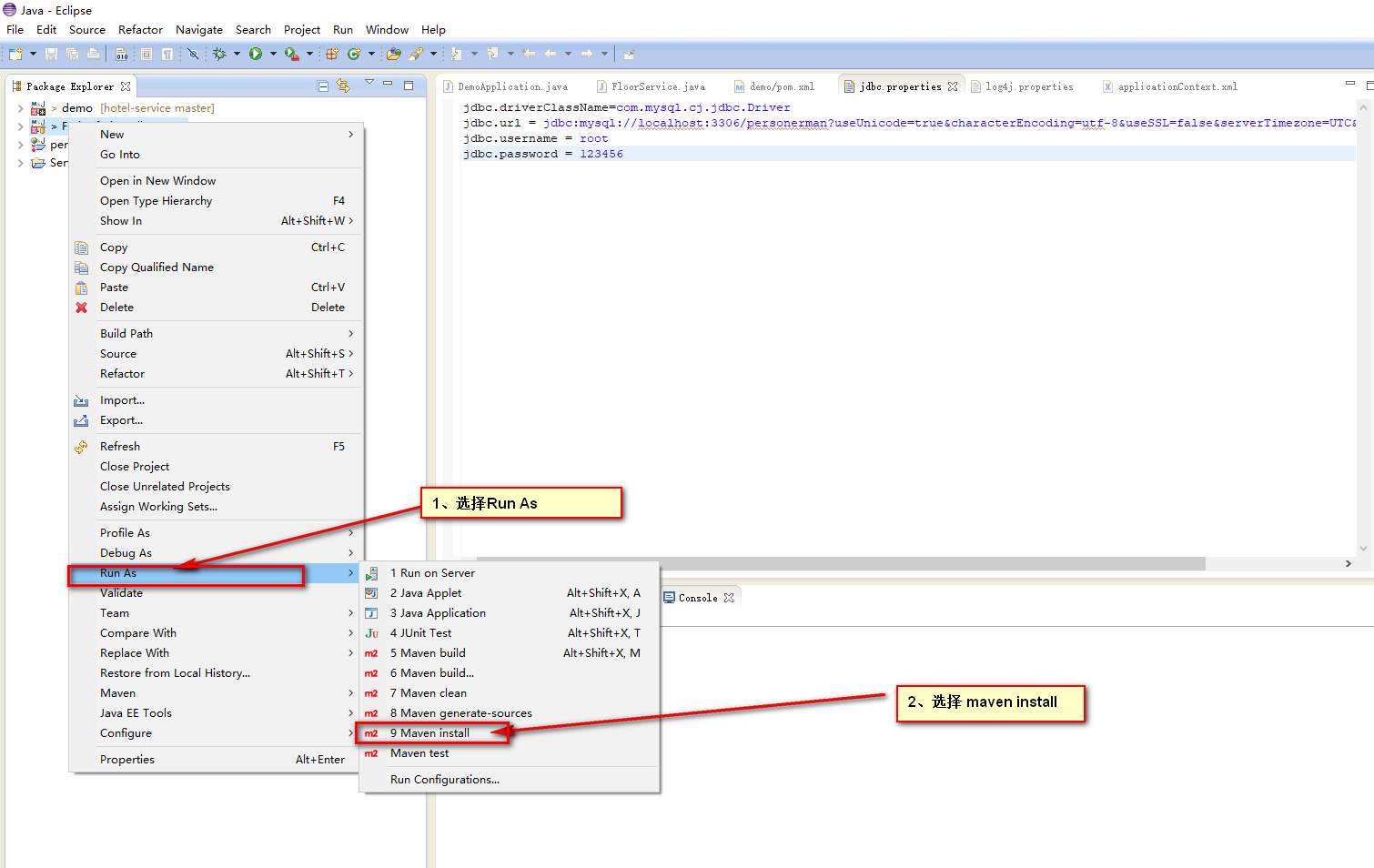Open the Run dropdown arrow
The width and height of the screenshot is (1374, 868).
point(273,55)
